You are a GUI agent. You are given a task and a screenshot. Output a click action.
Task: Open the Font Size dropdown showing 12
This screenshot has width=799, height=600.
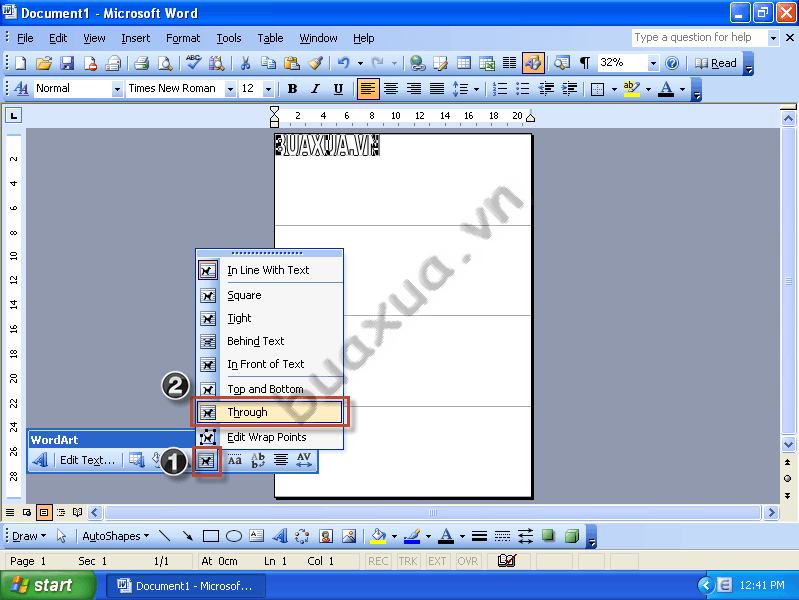click(269, 89)
